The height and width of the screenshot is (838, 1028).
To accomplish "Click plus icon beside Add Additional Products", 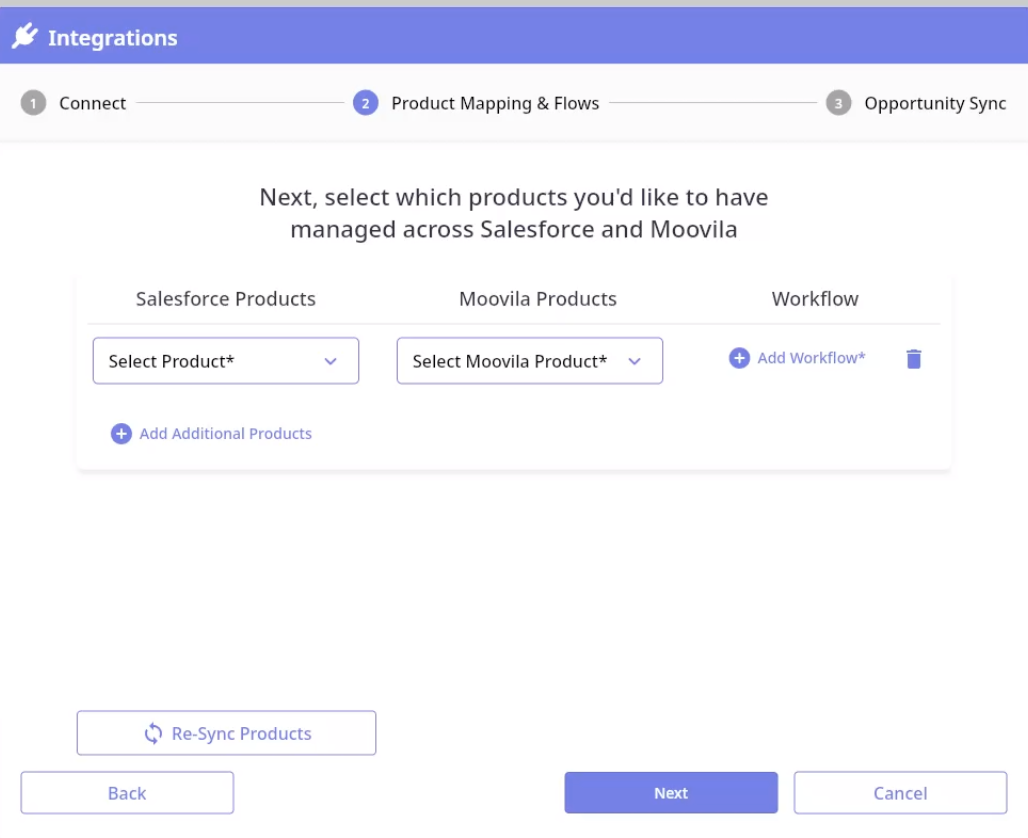I will pyautogui.click(x=121, y=433).
